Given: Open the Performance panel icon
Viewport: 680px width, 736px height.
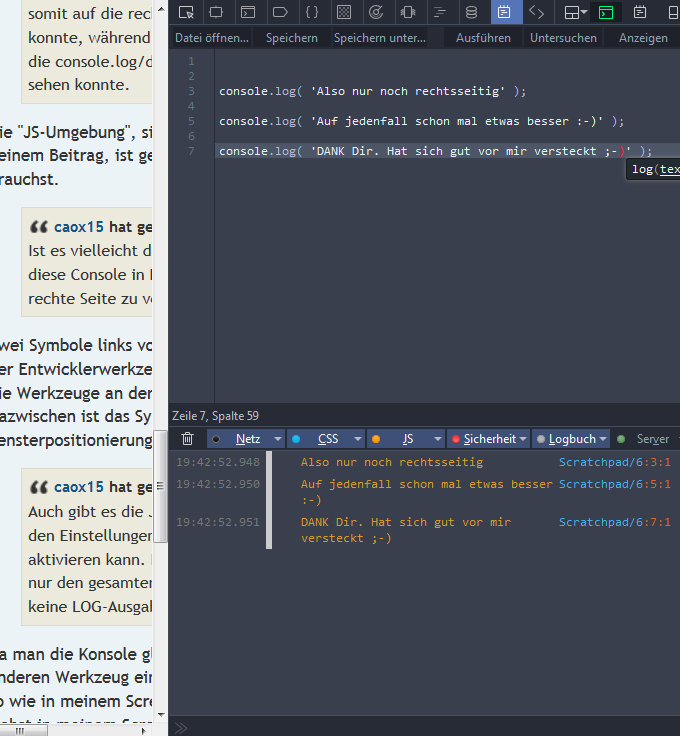Looking at the screenshot, I should (376, 12).
